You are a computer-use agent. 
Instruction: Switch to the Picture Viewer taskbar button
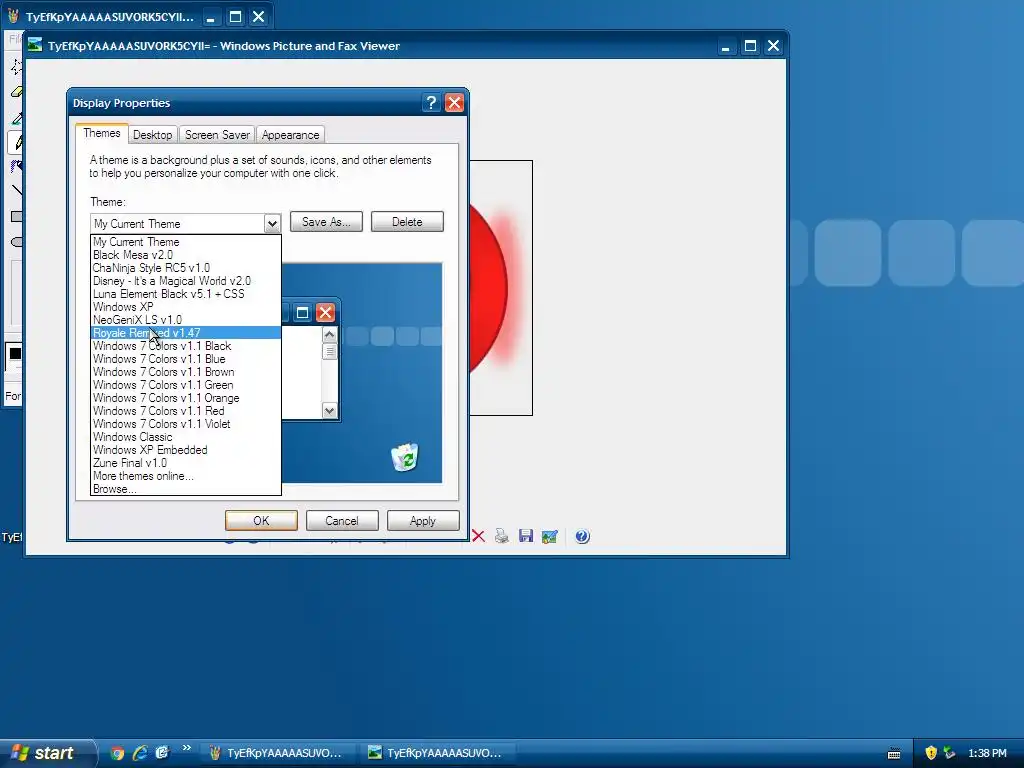point(439,753)
